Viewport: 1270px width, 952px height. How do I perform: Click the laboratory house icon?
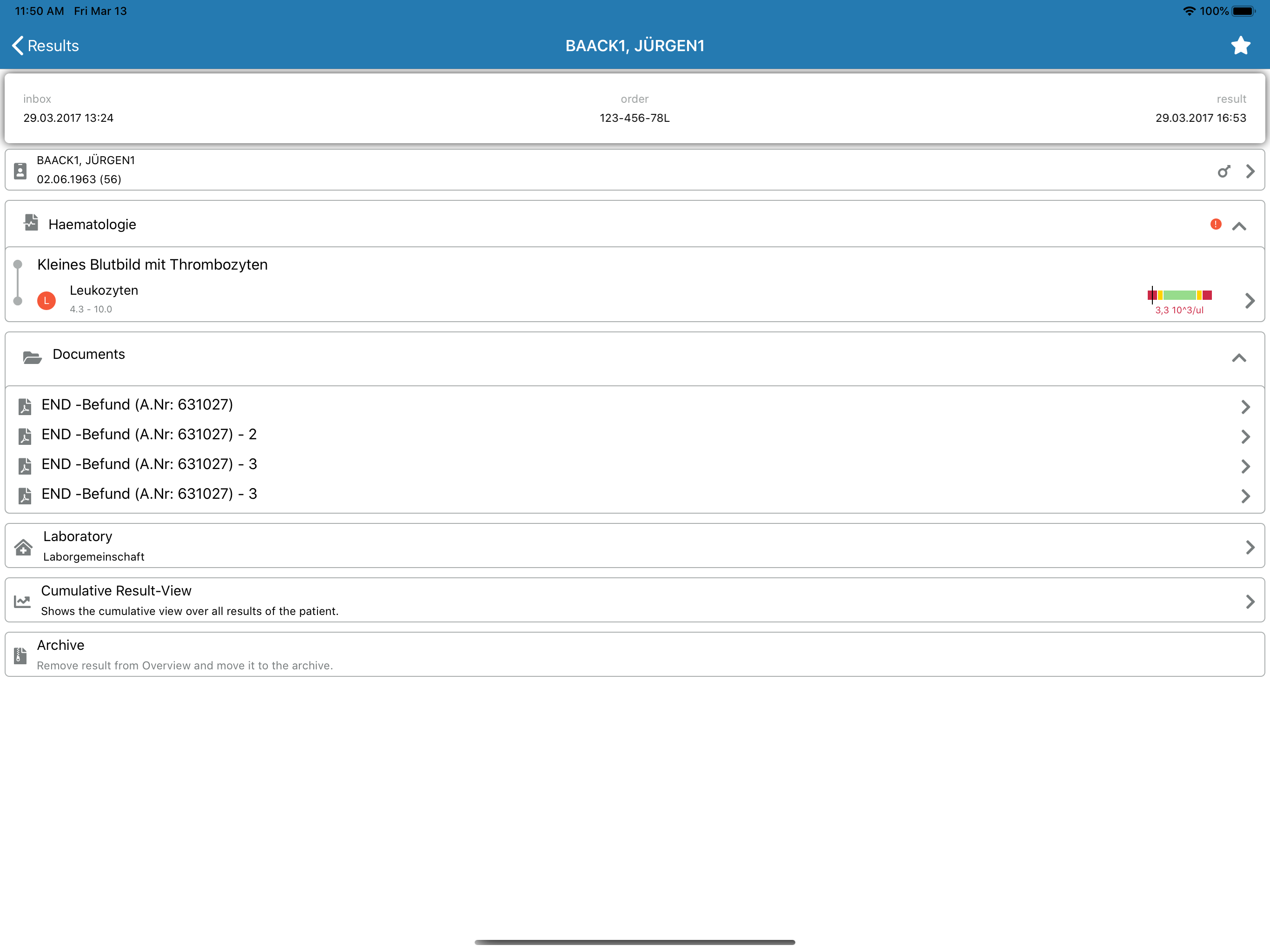[23, 547]
